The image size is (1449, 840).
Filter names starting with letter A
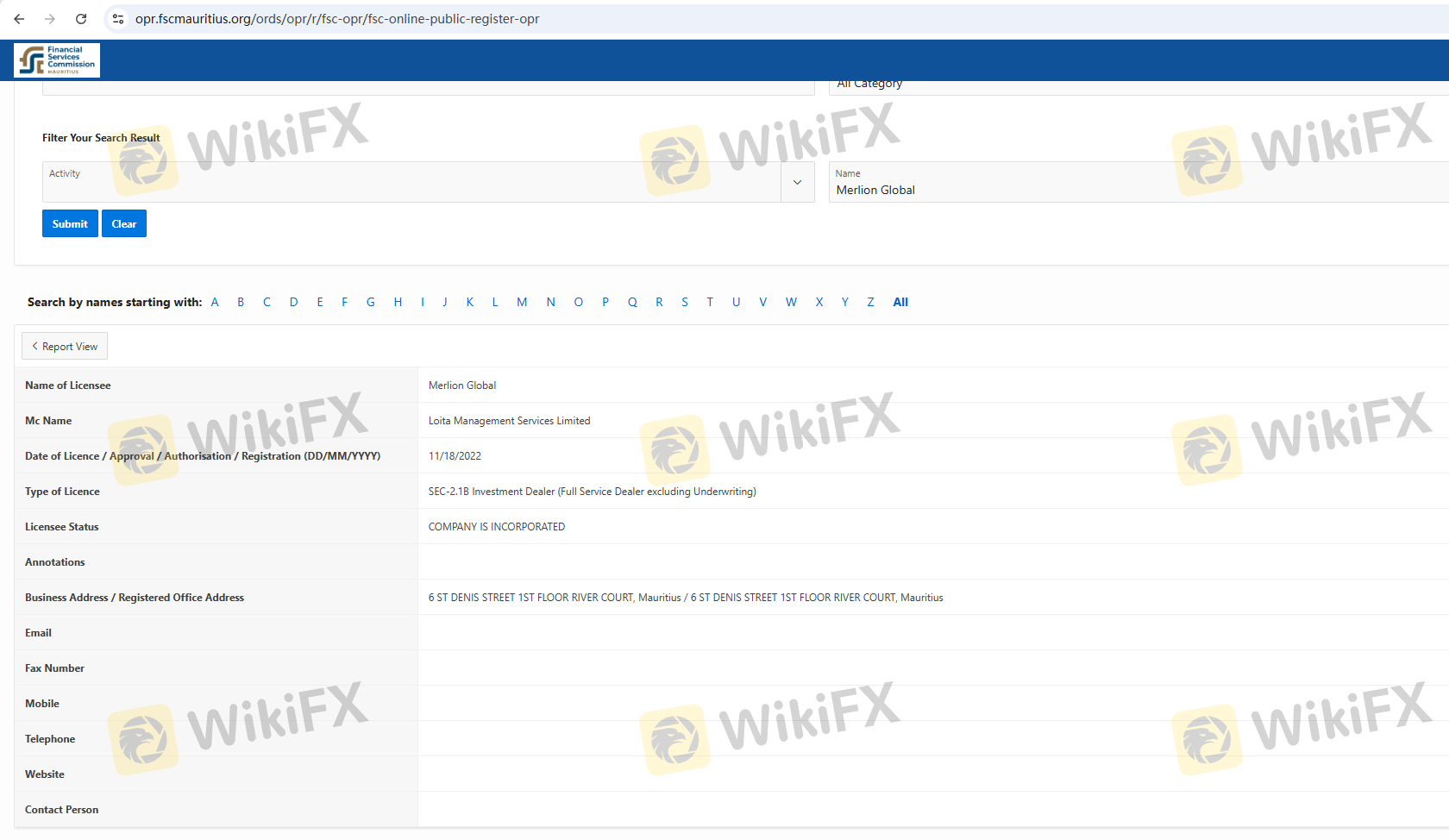215,302
